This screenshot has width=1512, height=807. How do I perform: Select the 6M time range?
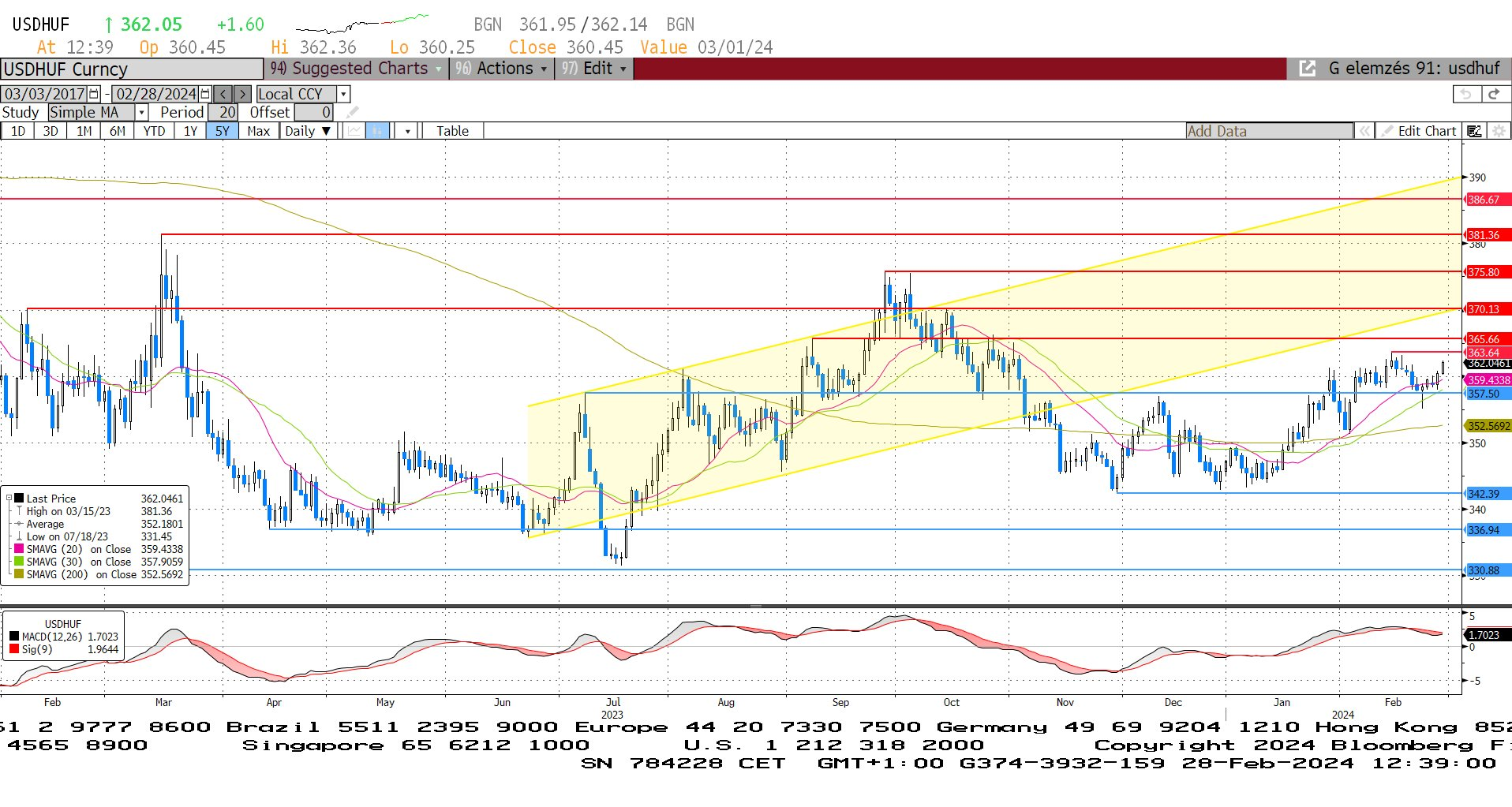117,131
